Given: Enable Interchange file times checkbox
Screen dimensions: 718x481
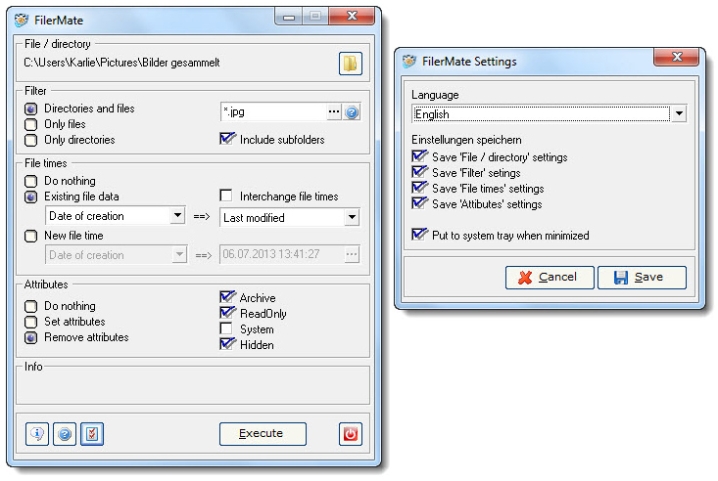Looking at the screenshot, I should [226, 196].
